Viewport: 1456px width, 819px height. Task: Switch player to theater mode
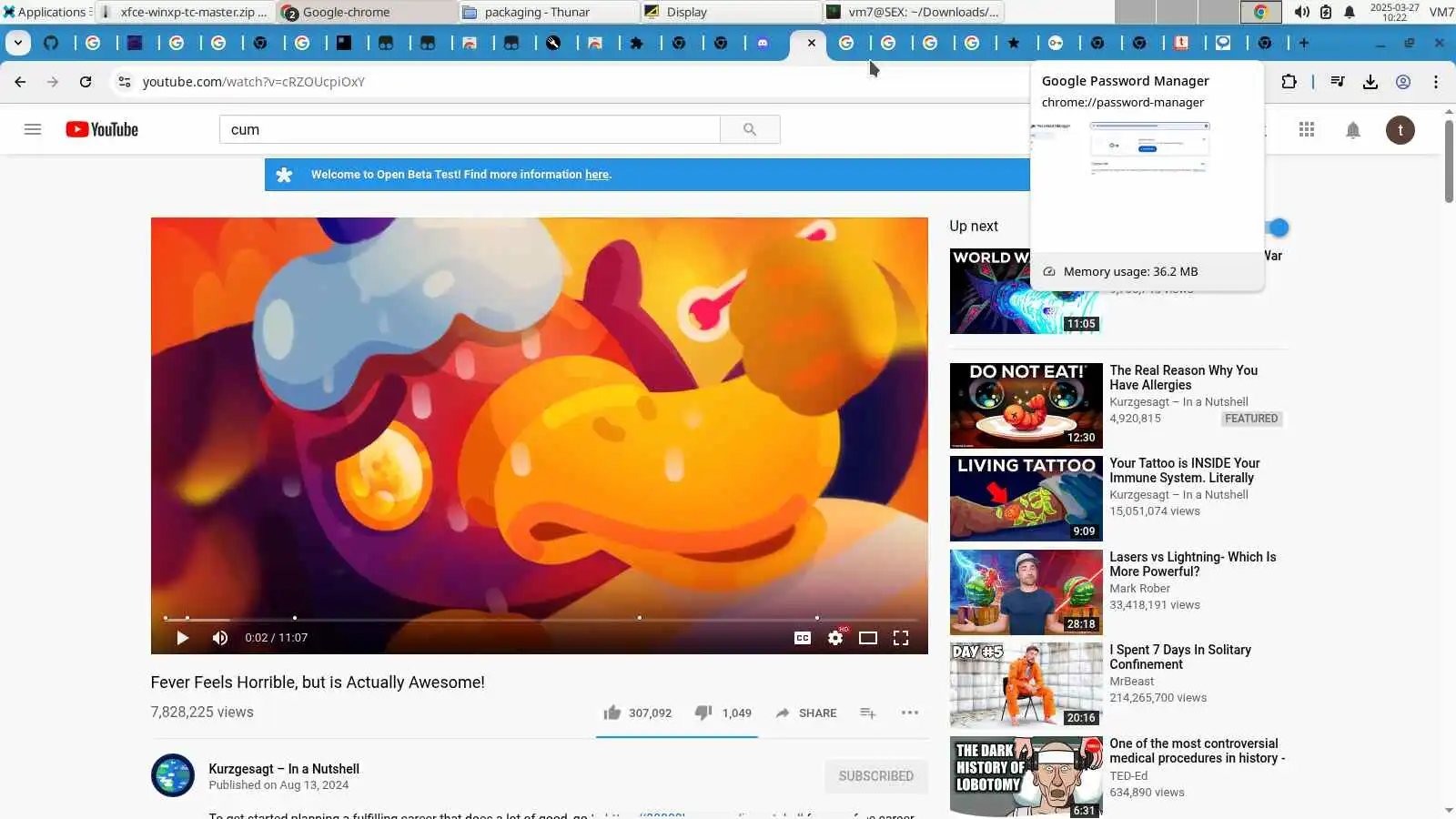[x=868, y=638]
